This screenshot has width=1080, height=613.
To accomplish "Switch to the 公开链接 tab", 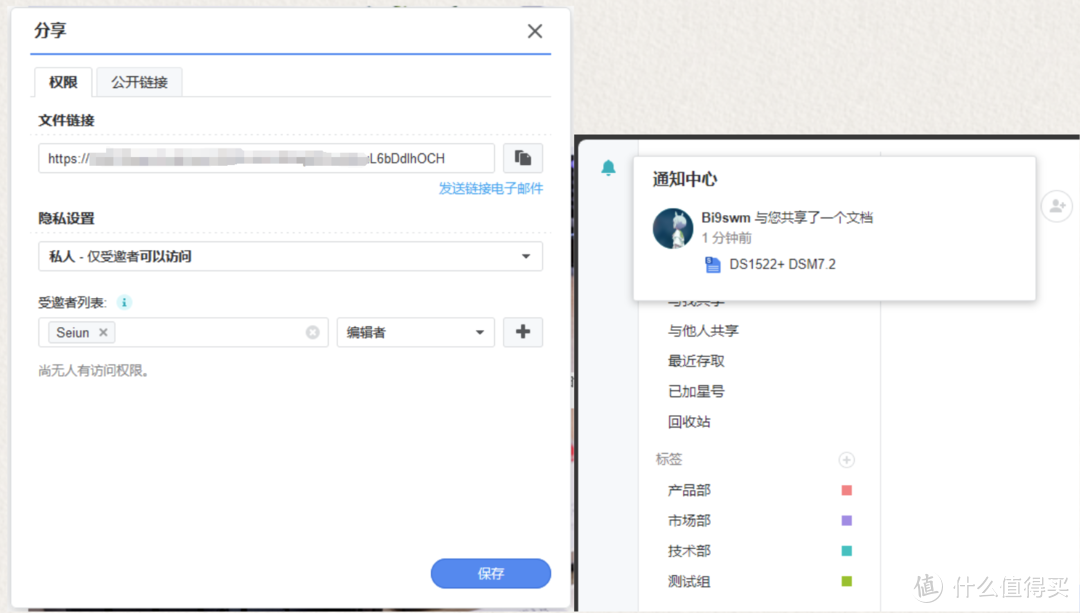I will (139, 82).
